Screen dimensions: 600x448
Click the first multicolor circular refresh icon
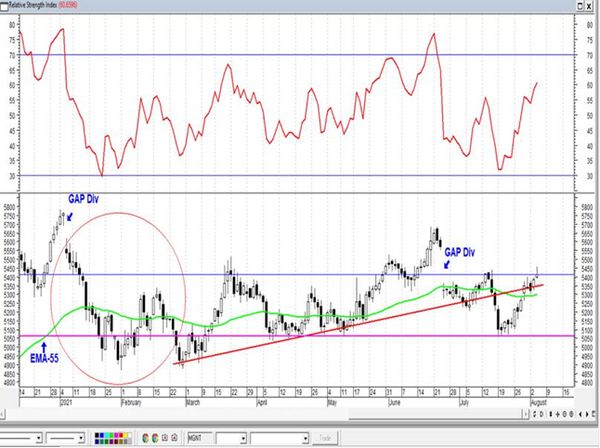click(145, 438)
